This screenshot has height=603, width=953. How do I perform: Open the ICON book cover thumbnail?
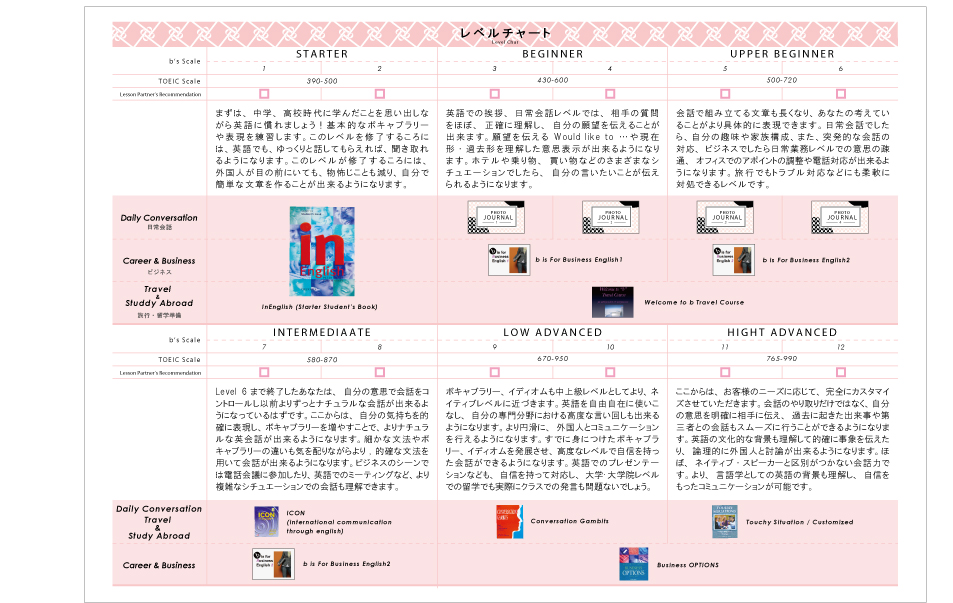pos(266,521)
